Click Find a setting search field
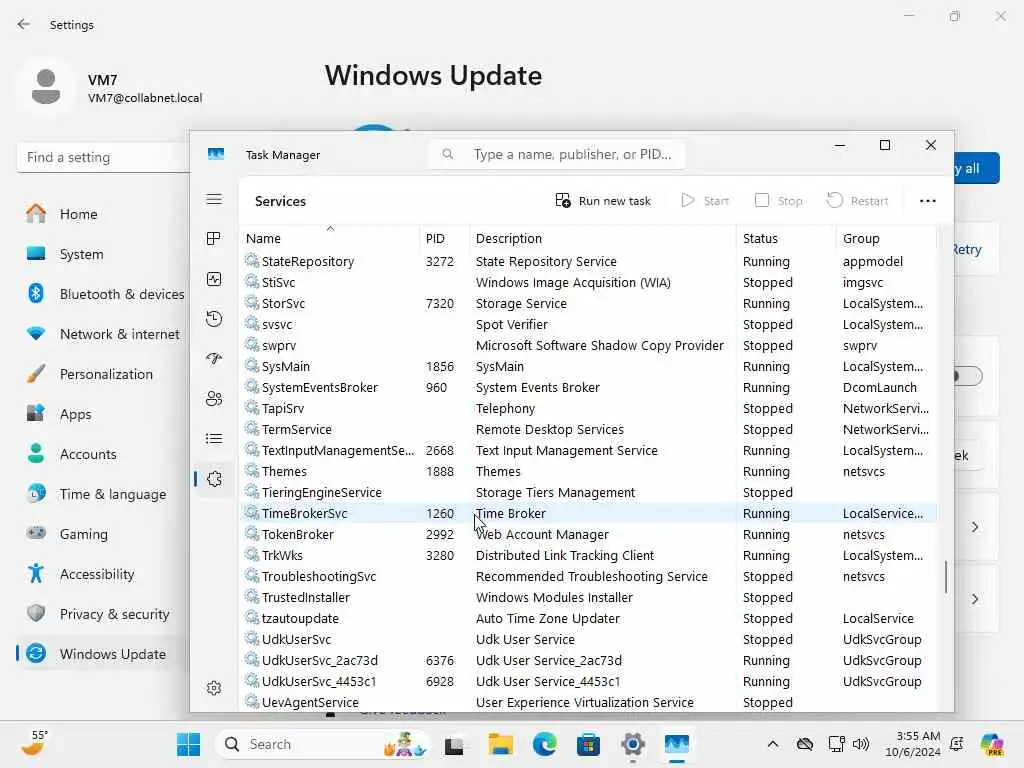Viewport: 1024px width, 768px height. [103, 157]
